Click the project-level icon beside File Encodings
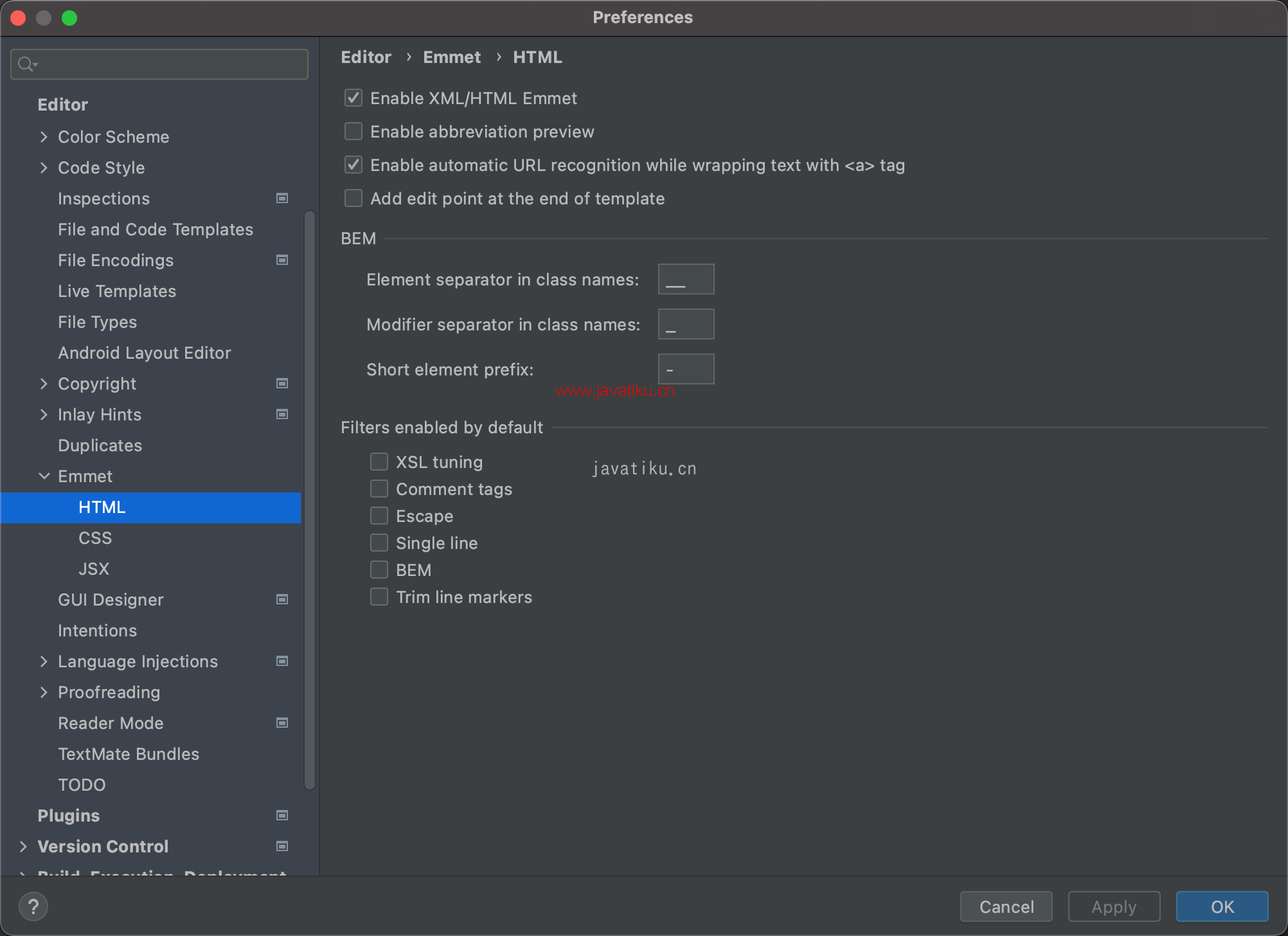The width and height of the screenshot is (1288, 936). coord(282,260)
